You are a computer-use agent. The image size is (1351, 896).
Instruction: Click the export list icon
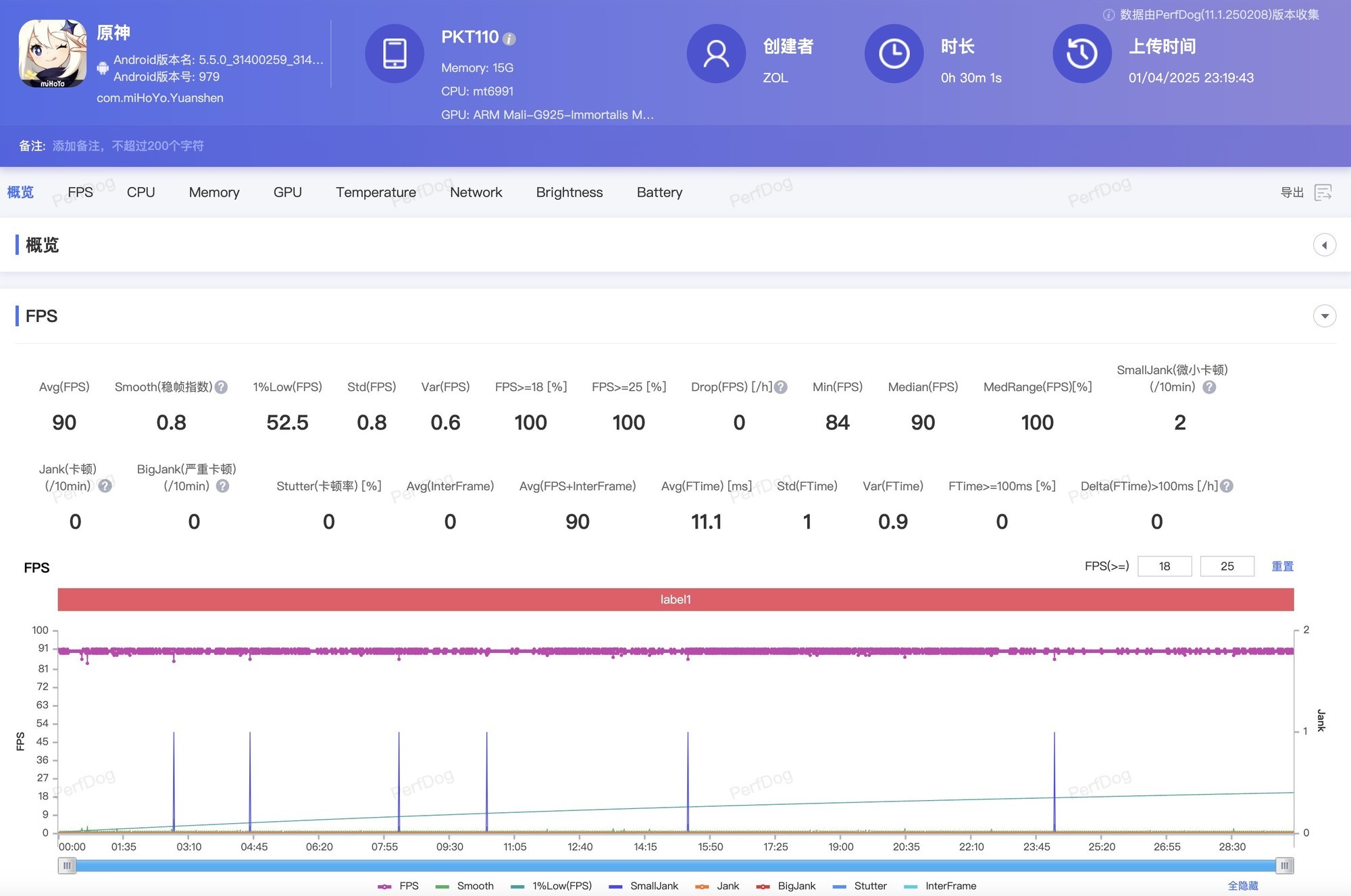pyautogui.click(x=1323, y=192)
